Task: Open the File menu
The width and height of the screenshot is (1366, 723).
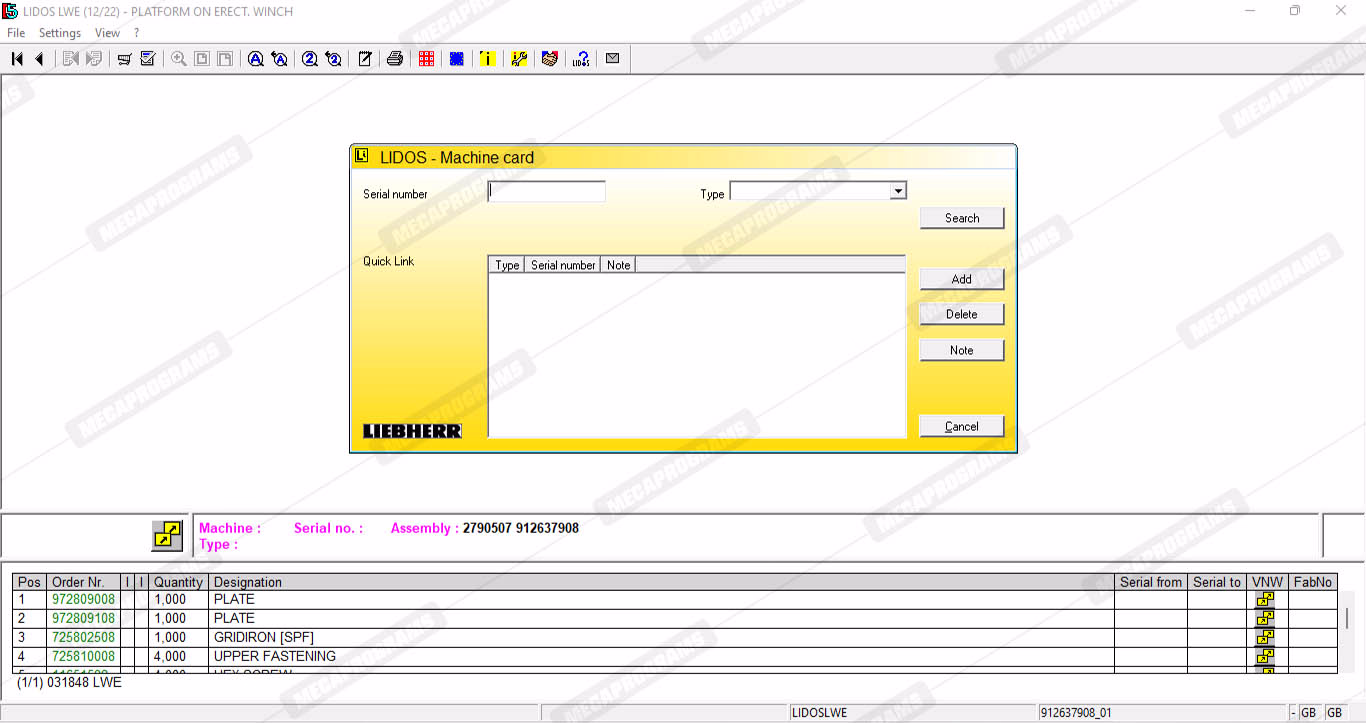Action: (x=16, y=33)
